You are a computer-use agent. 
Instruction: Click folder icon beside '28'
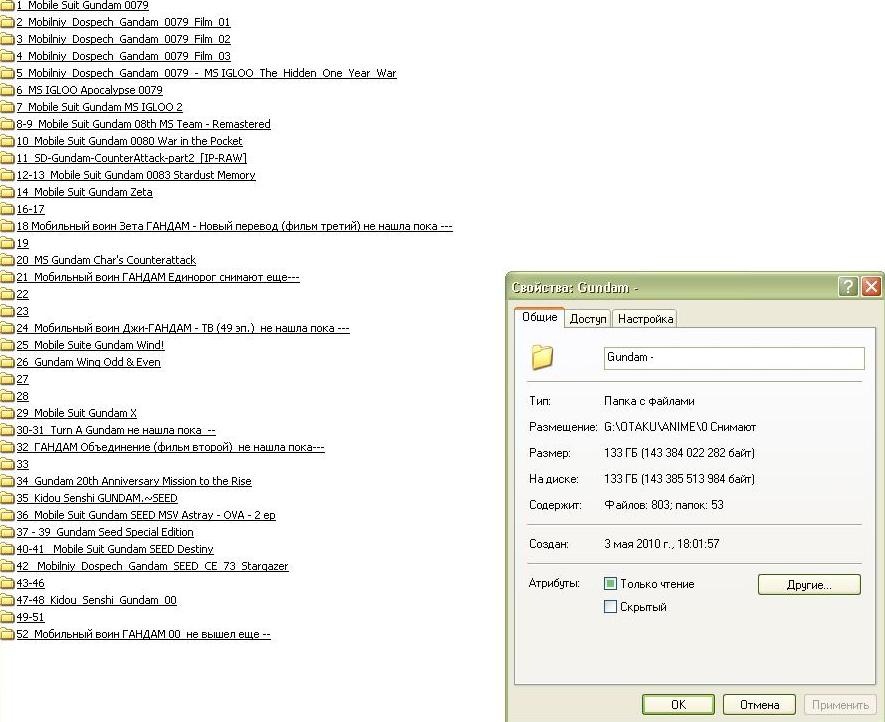tap(7, 396)
